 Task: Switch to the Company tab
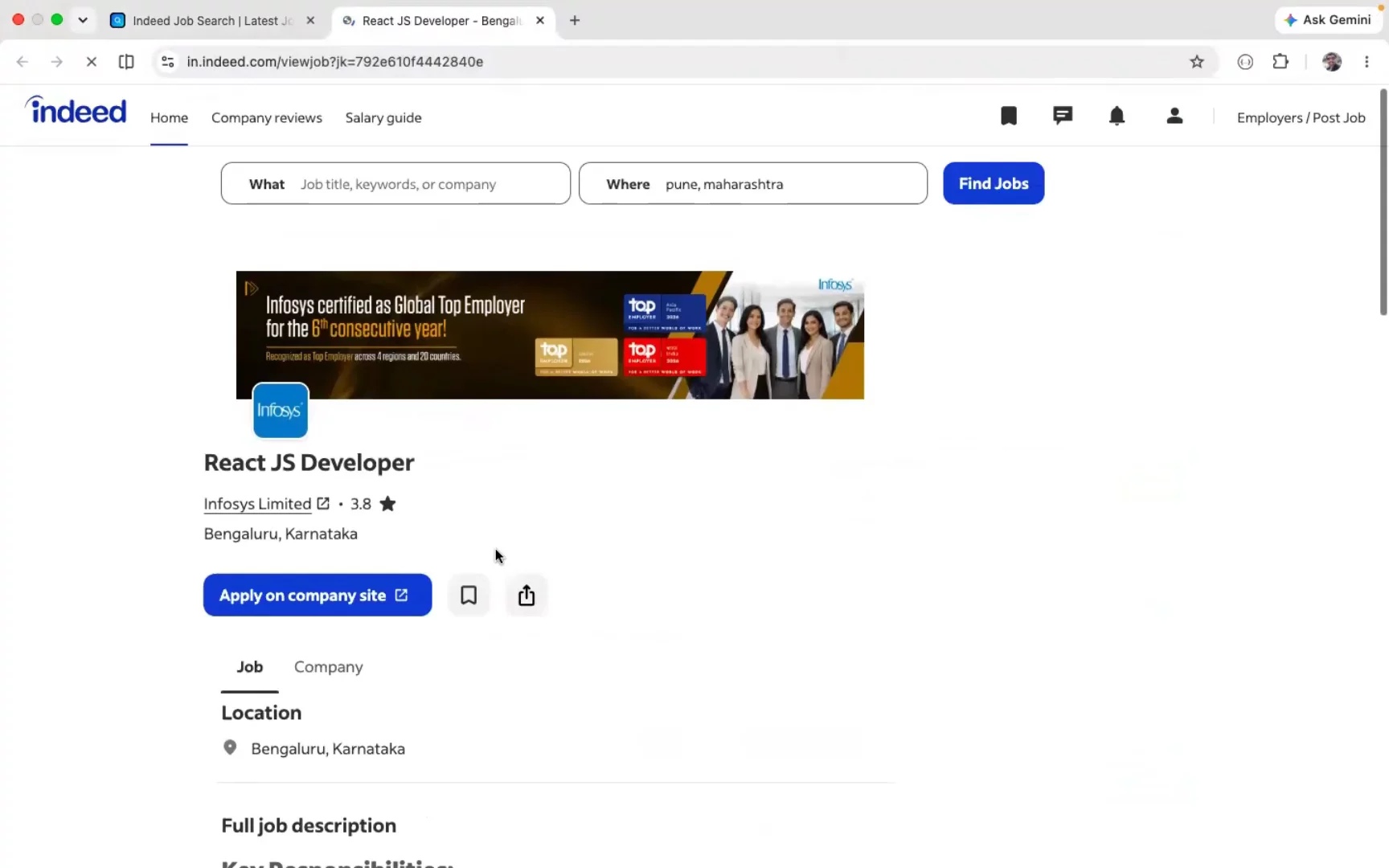tap(329, 667)
